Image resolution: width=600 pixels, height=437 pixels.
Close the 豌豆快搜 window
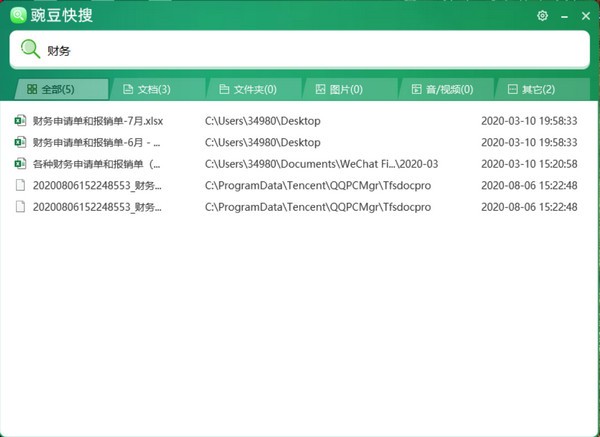585,16
